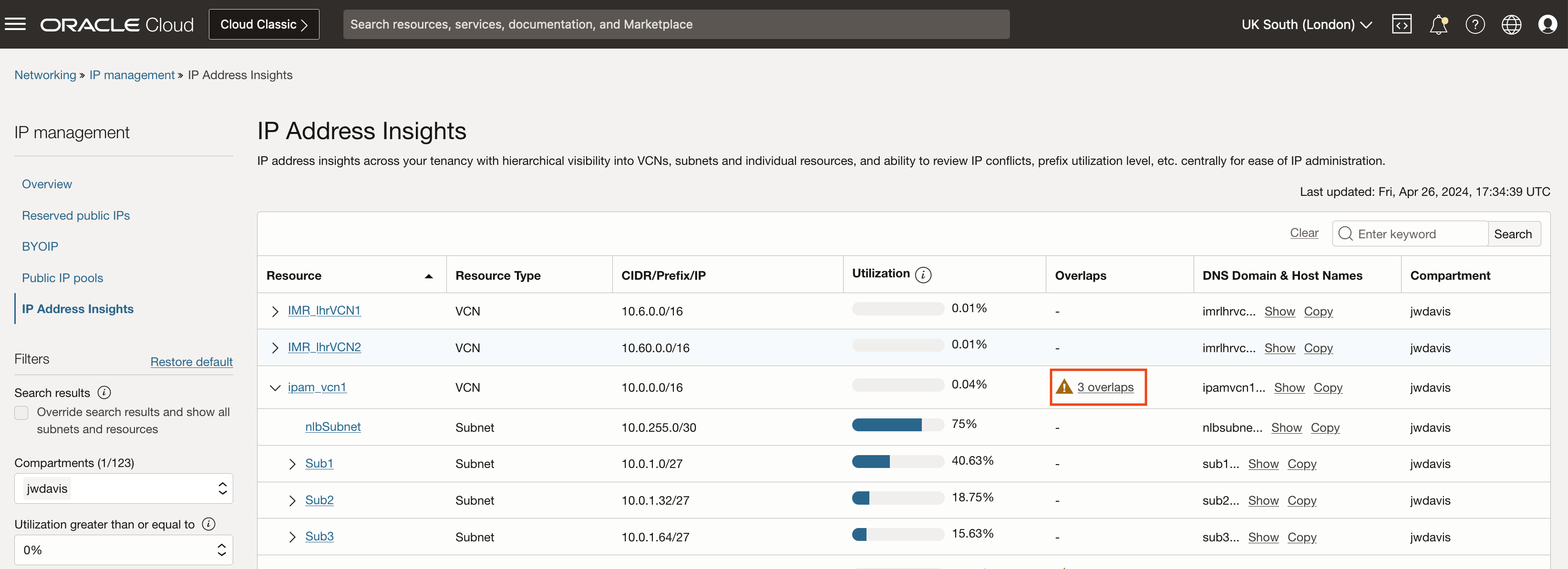Open the navigation hamburger menu
The image size is (1568, 569).
click(x=15, y=24)
